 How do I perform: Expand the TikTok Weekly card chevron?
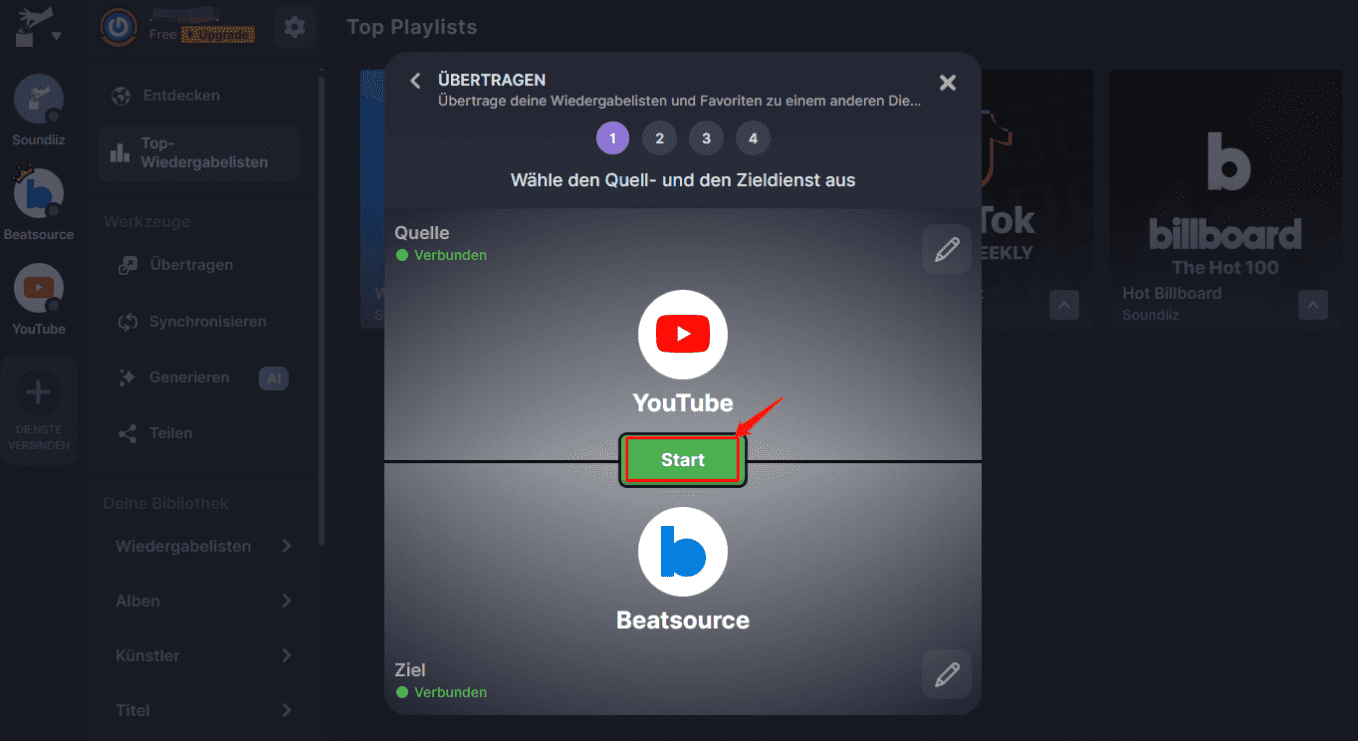point(1064,304)
